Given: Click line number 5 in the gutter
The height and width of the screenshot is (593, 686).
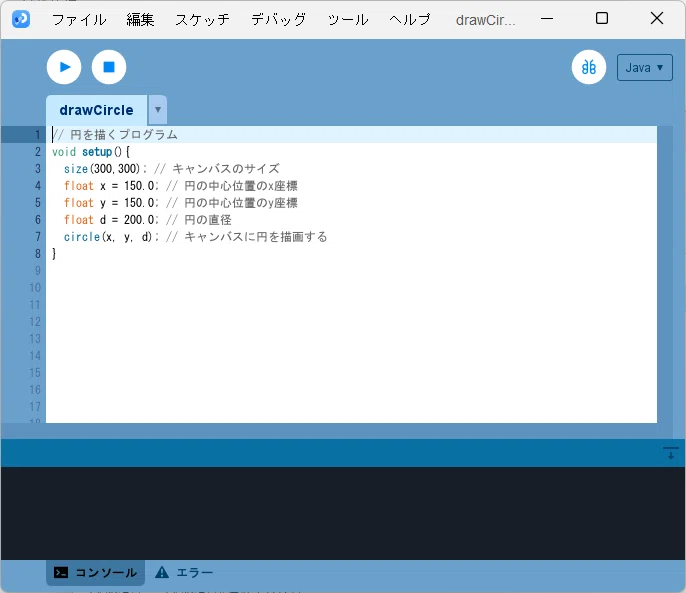Looking at the screenshot, I should pyautogui.click(x=38, y=203).
